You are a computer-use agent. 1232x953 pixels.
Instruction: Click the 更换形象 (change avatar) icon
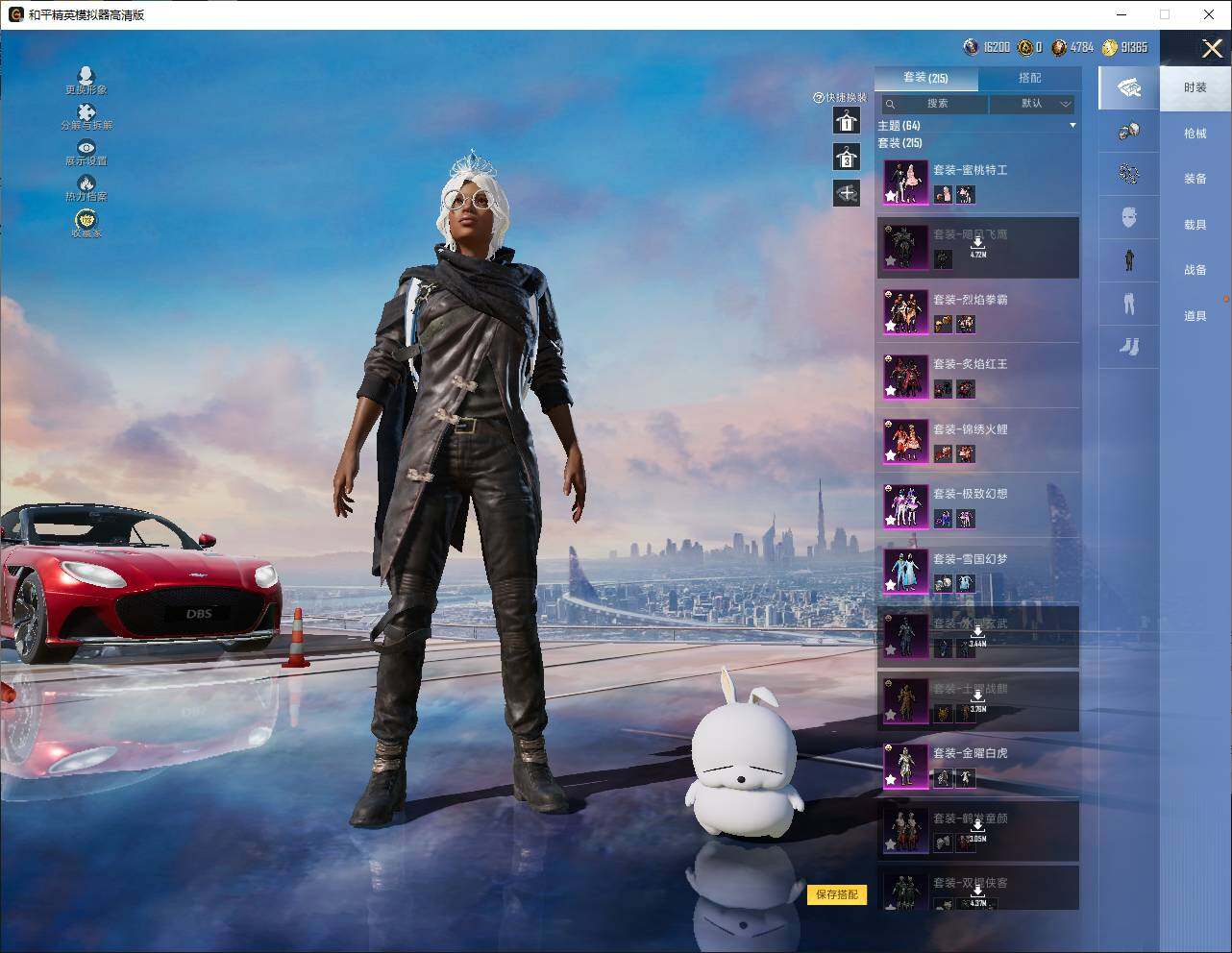(x=86, y=77)
